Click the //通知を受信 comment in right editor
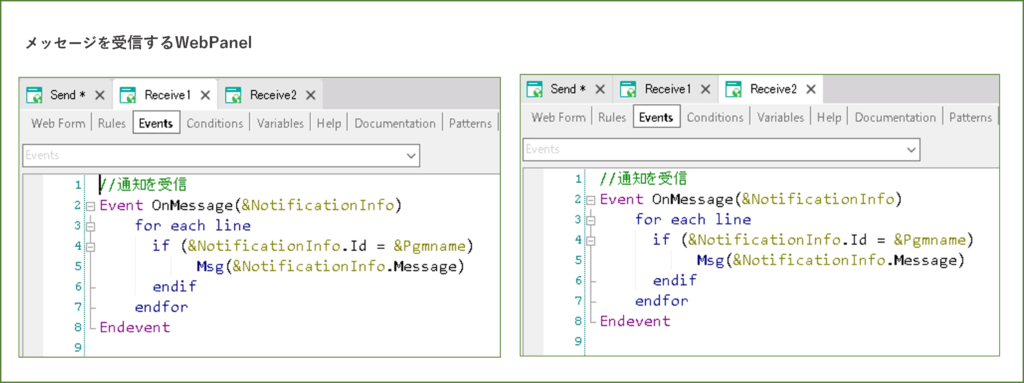This screenshot has width=1024, height=383. 644,178
